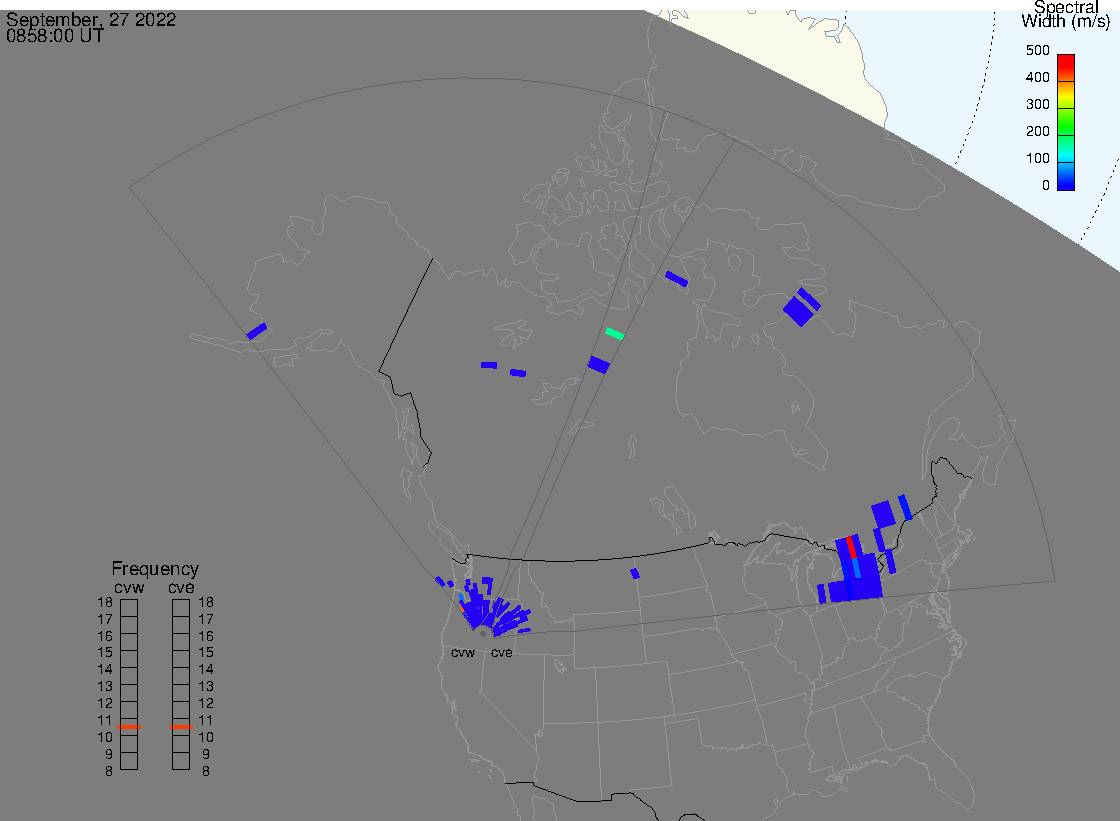Screen dimensions: 1120x821
Task: Click the '0858:00 UT' time label
Action: pos(55,36)
